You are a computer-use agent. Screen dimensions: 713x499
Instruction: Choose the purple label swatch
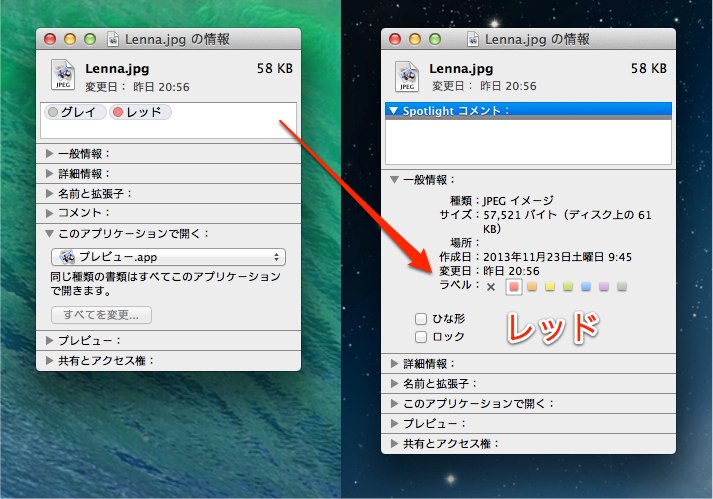[x=604, y=287]
